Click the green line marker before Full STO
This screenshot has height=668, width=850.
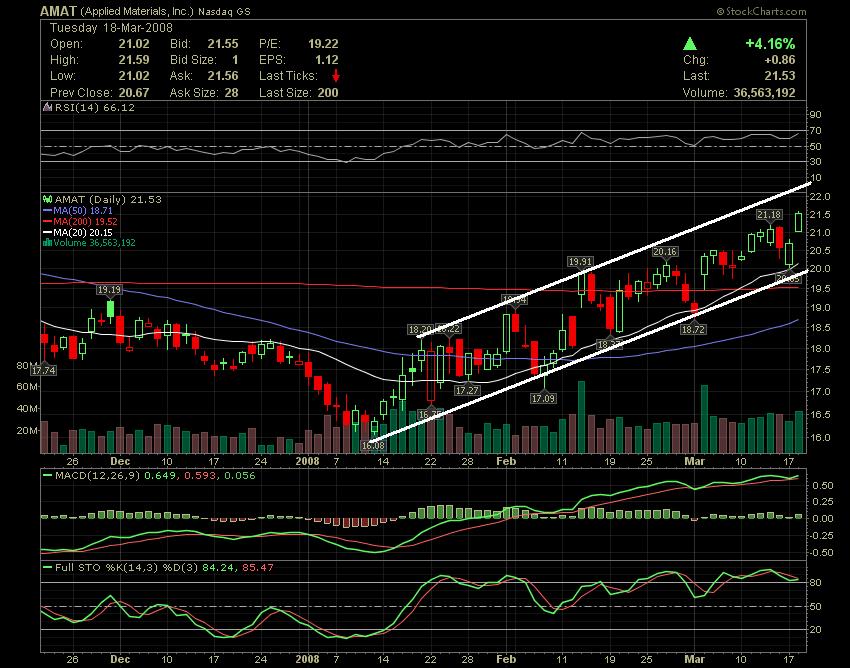(47, 568)
